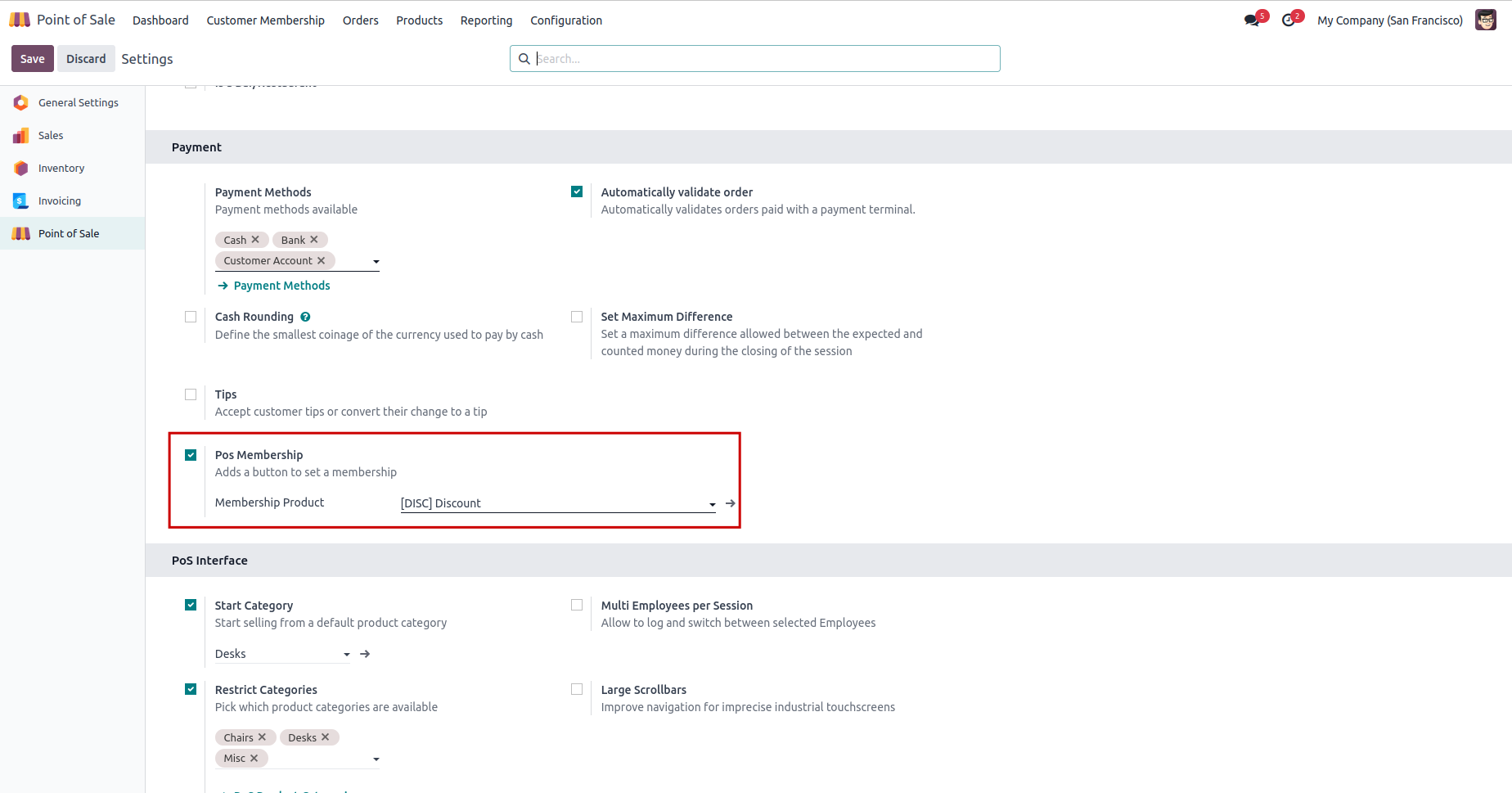Open the activities clock icon
The width and height of the screenshot is (1512, 793).
(1289, 20)
